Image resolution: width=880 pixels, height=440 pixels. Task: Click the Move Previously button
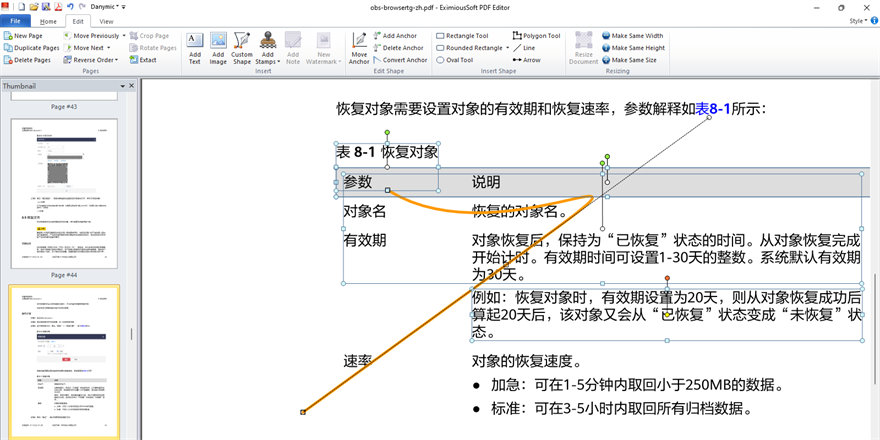click(91, 36)
